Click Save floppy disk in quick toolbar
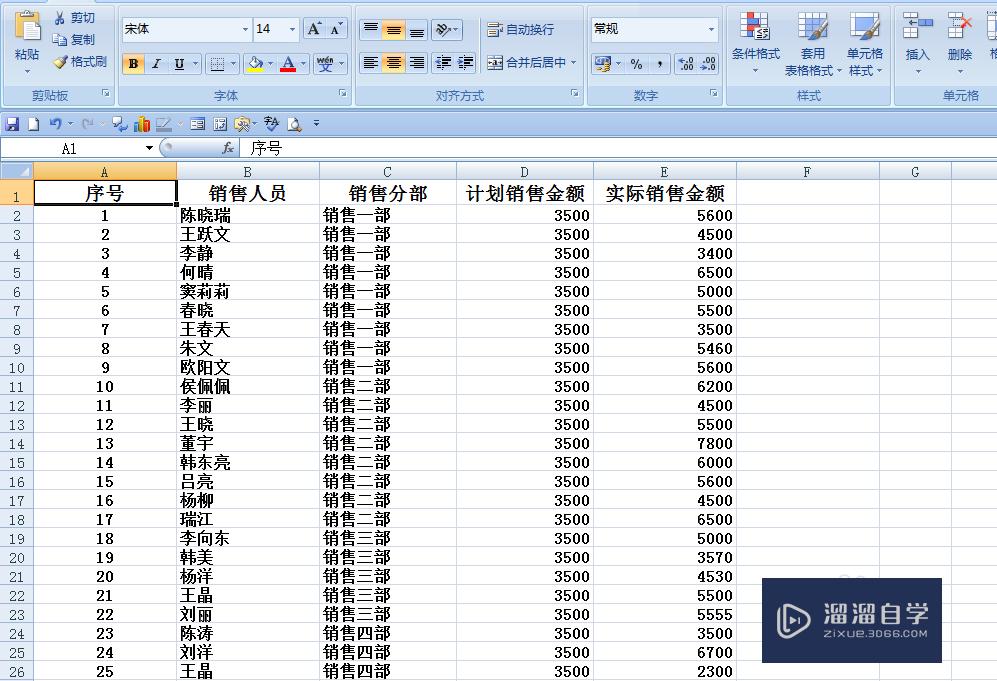 (12, 124)
